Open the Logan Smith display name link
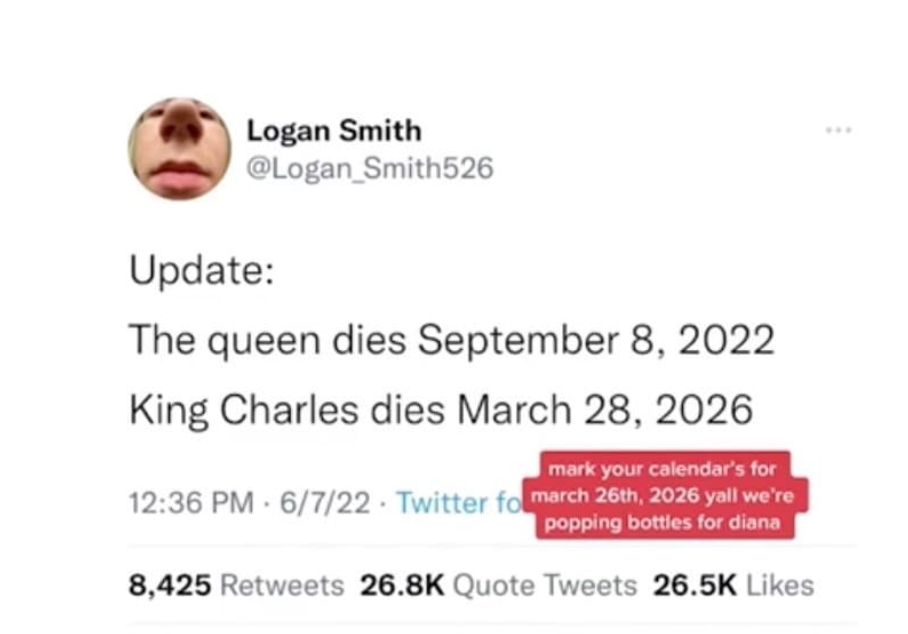This screenshot has width=908, height=634. tap(334, 131)
